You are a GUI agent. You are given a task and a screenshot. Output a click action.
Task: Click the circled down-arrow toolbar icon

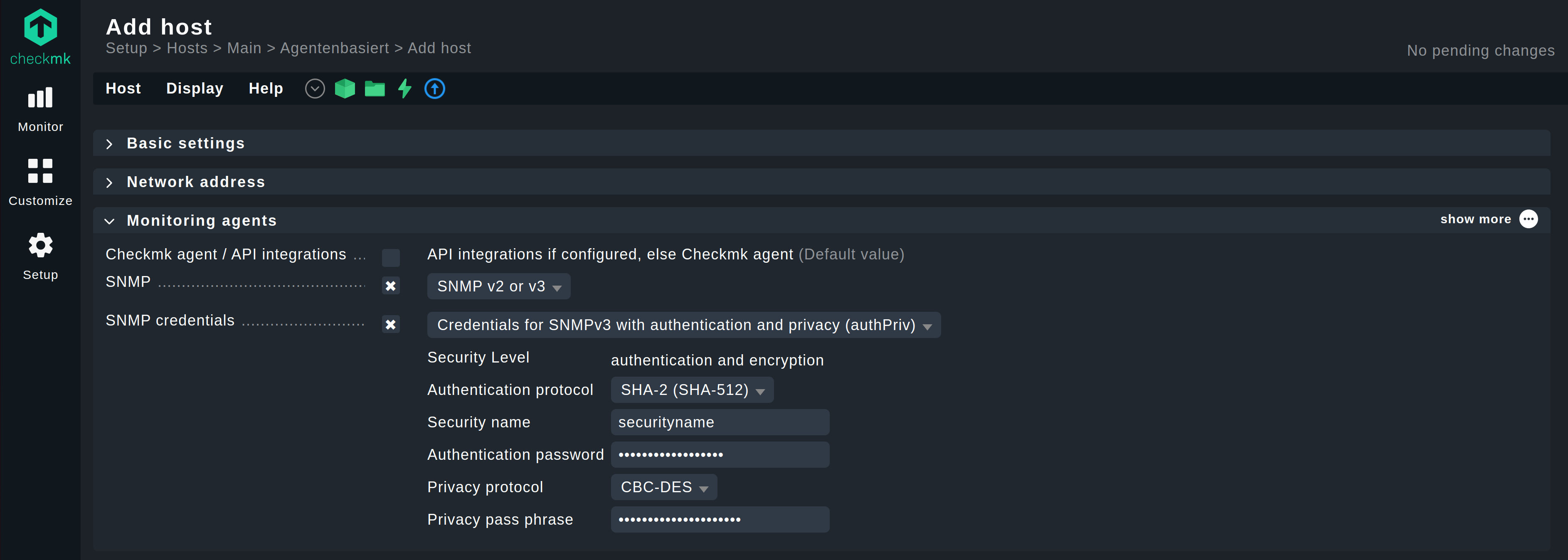click(315, 89)
